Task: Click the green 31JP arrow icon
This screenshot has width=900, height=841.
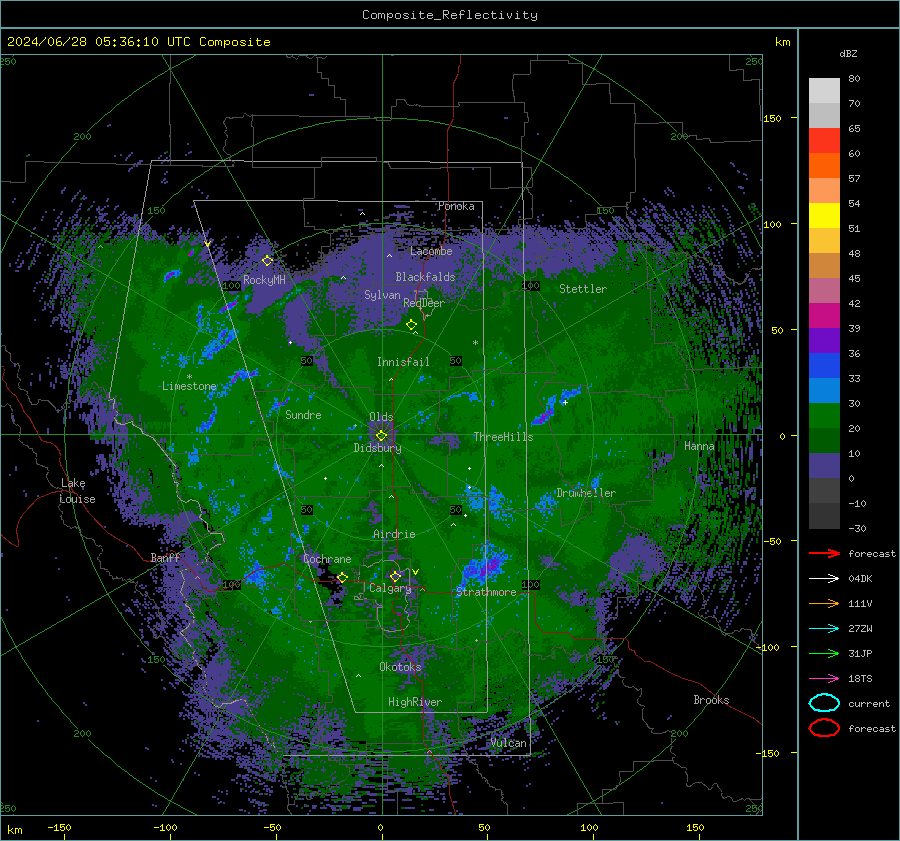Action: pos(824,653)
